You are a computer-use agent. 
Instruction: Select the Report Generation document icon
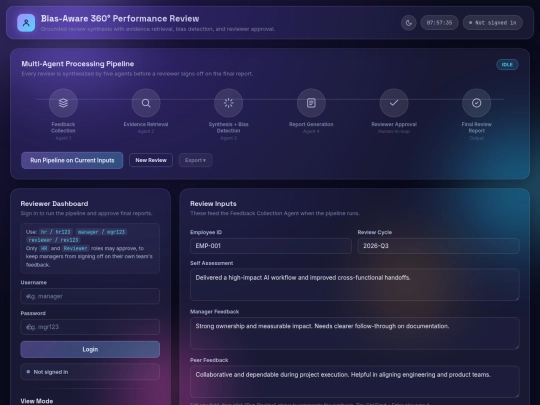pos(311,103)
